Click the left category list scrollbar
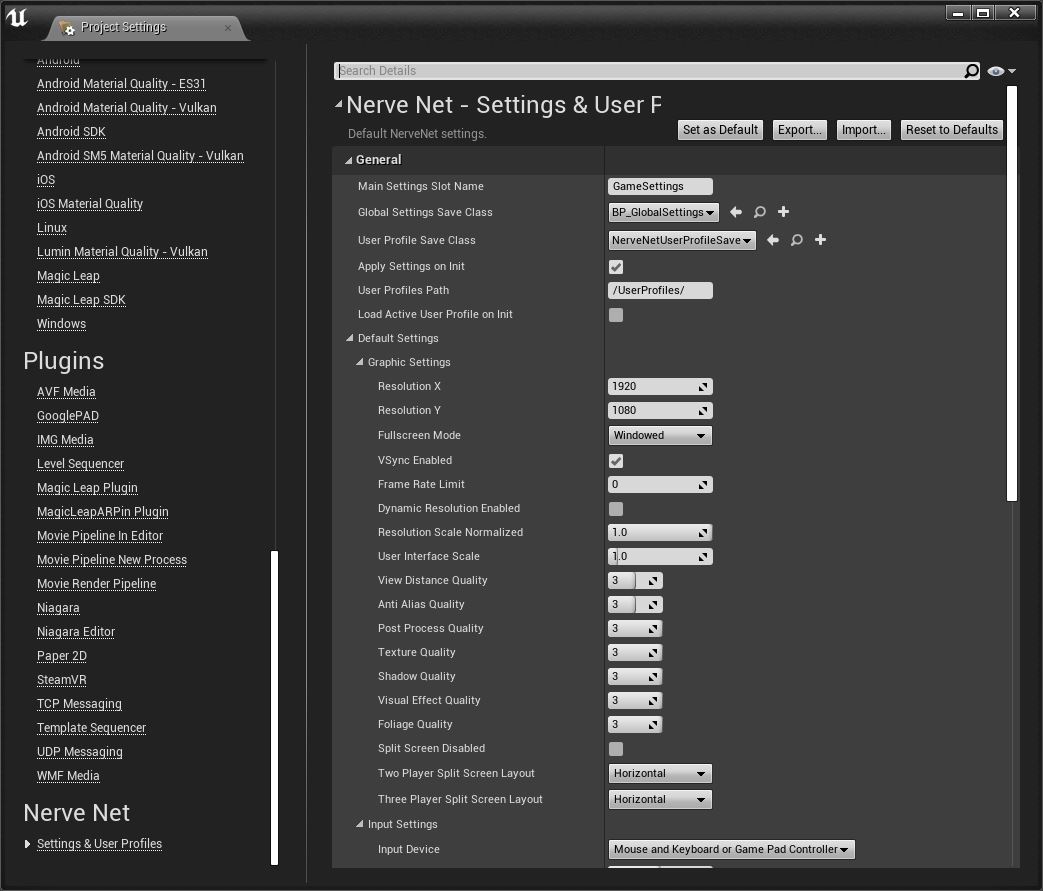This screenshot has height=891, width=1043. 274,707
